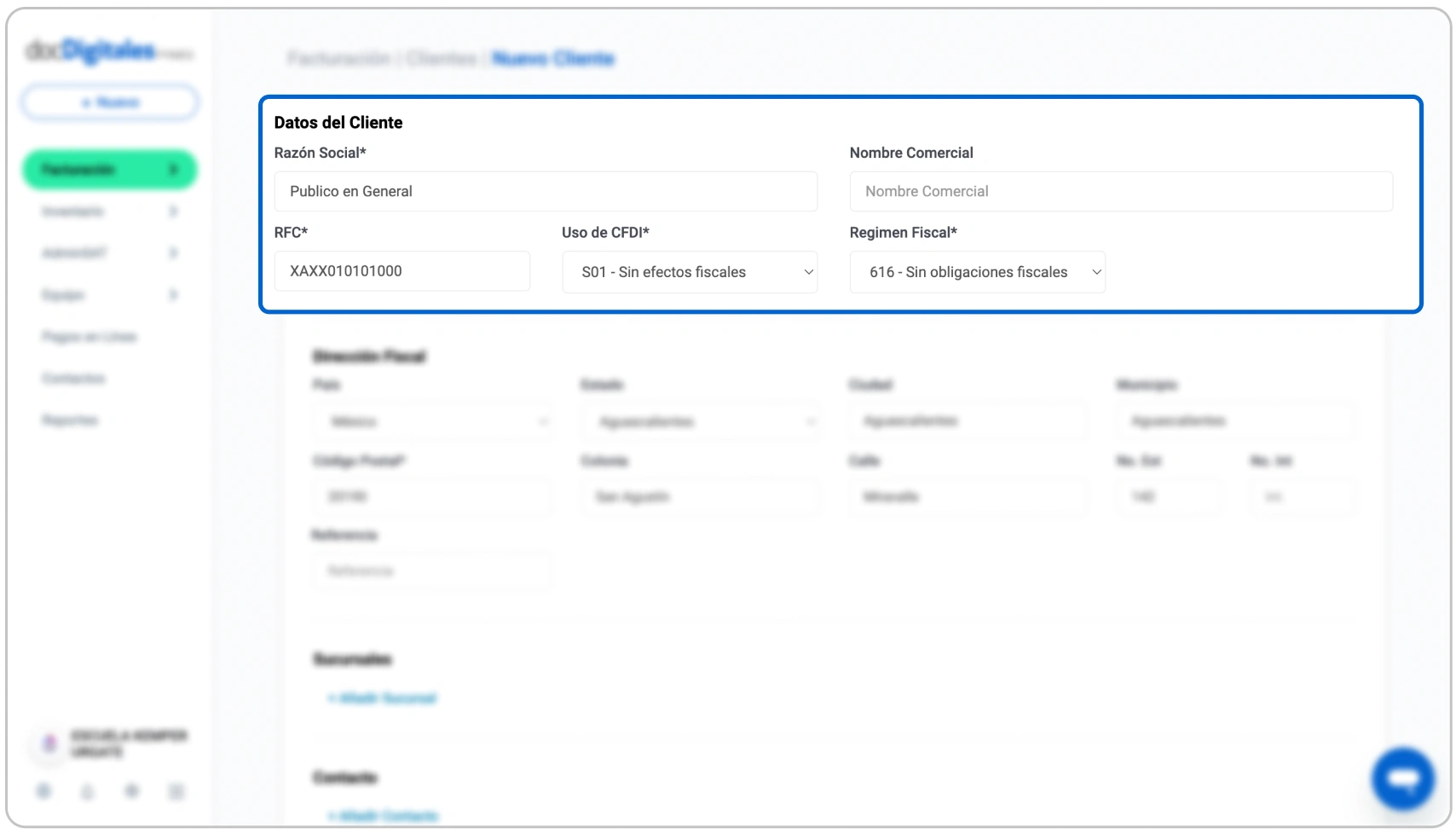Viewport: 1456px width, 834px height.
Task: Click the RFC field showing XAXX010101000
Action: [402, 271]
